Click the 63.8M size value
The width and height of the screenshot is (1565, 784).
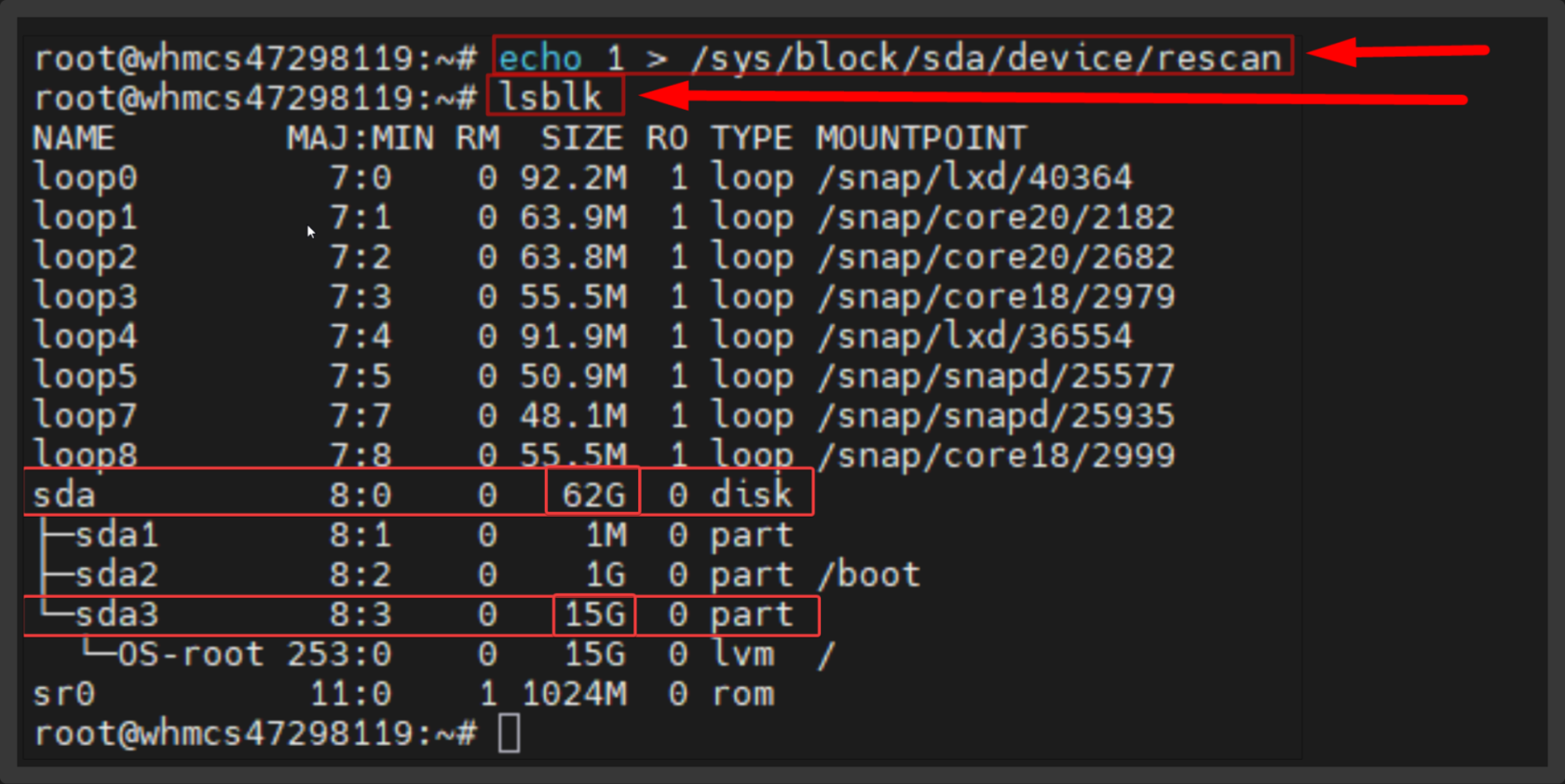573,257
